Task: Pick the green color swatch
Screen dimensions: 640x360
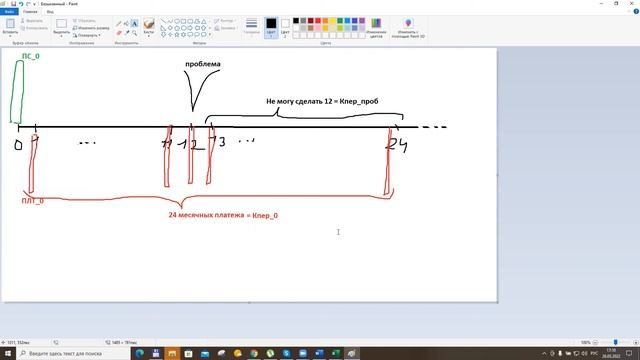Action: click(x=340, y=21)
